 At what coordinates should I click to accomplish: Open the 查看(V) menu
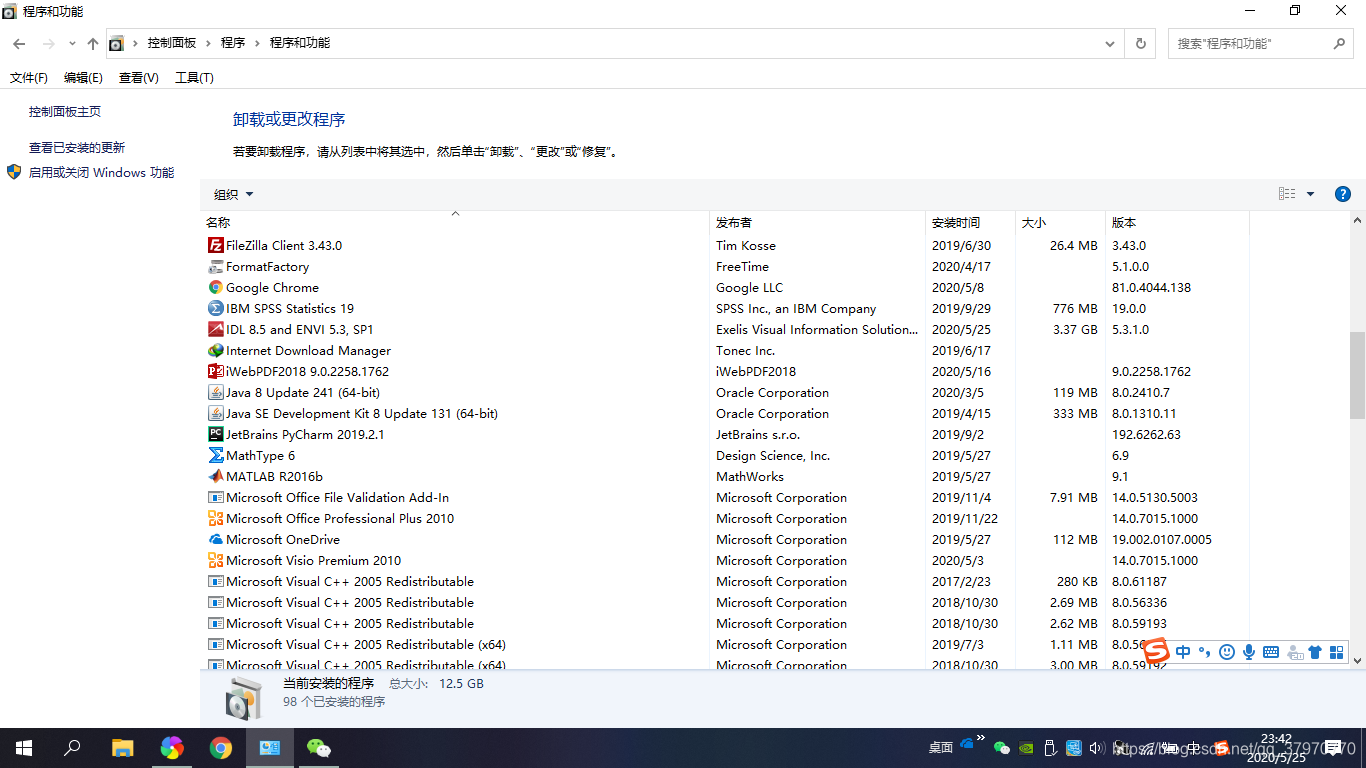pyautogui.click(x=139, y=77)
